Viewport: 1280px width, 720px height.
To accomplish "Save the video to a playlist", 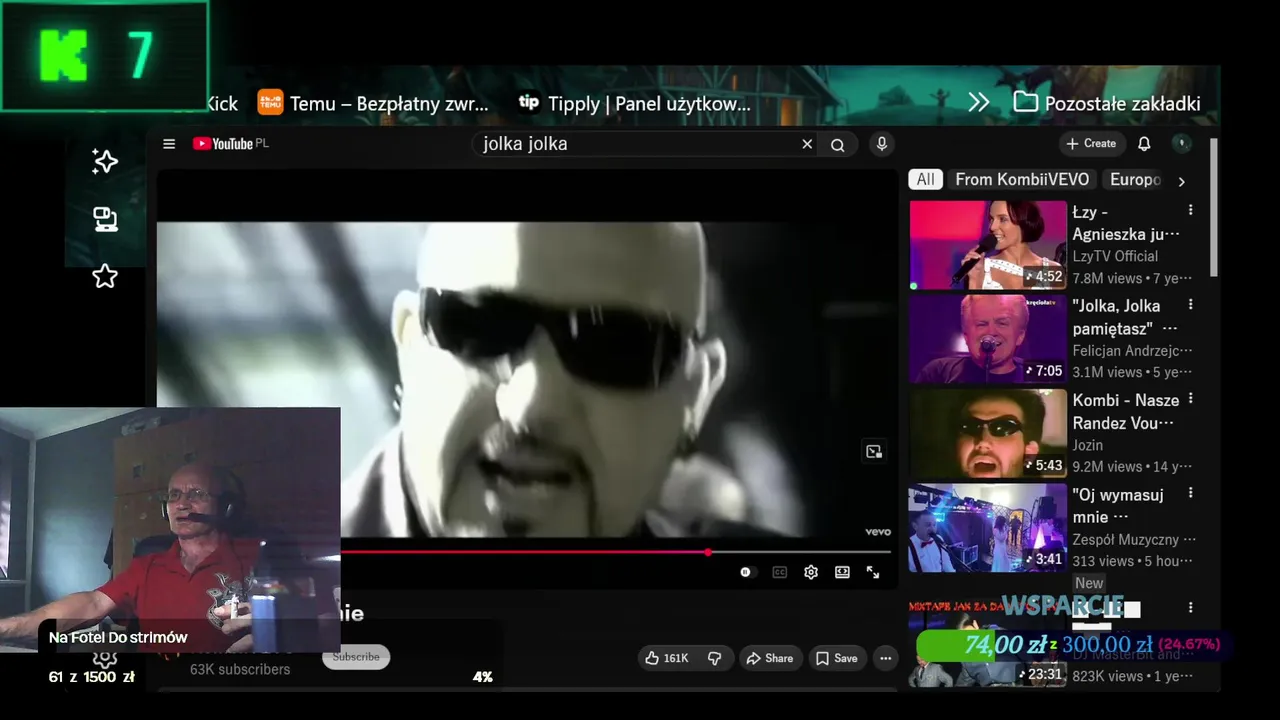I will point(836,658).
